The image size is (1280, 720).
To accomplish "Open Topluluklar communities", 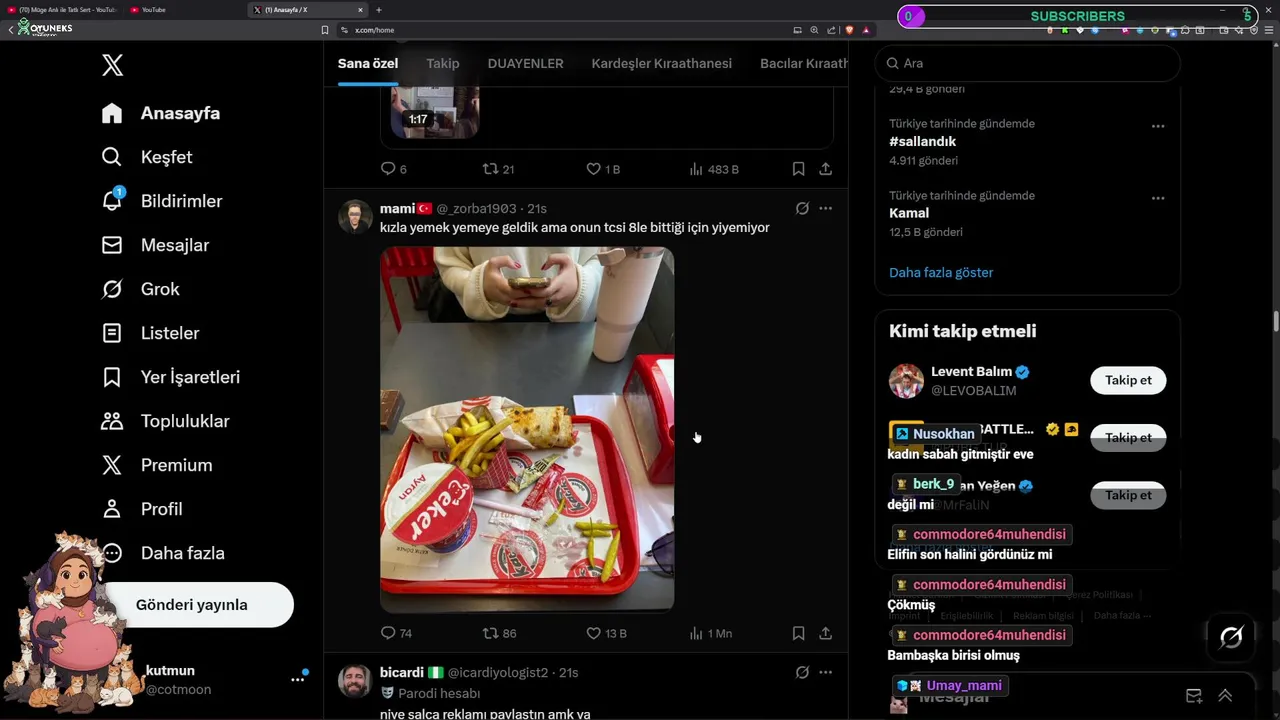I will coord(165,421).
